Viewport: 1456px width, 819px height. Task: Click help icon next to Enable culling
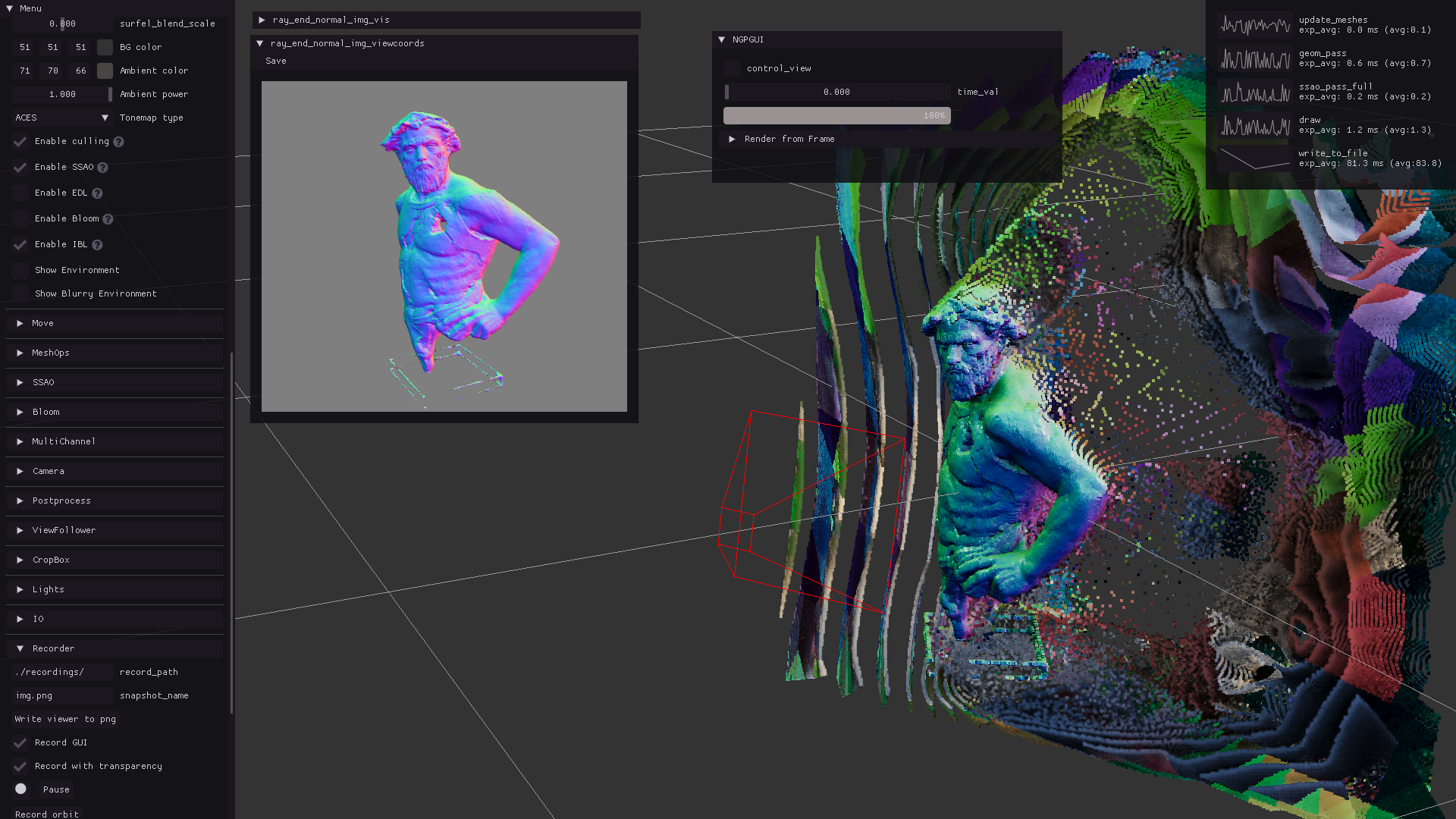point(118,142)
